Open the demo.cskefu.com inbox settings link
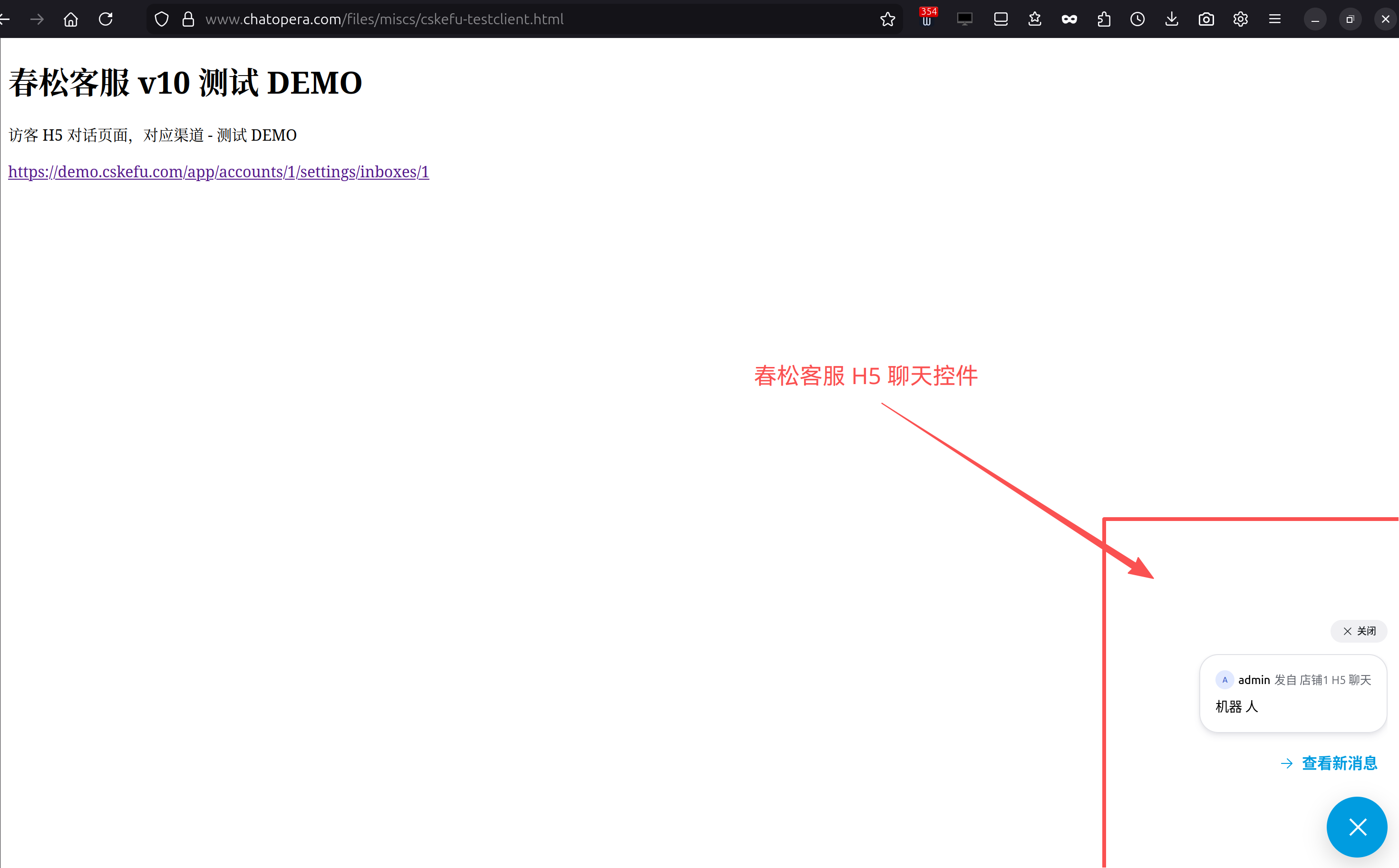Screen dimensions: 1399x868 218,172
